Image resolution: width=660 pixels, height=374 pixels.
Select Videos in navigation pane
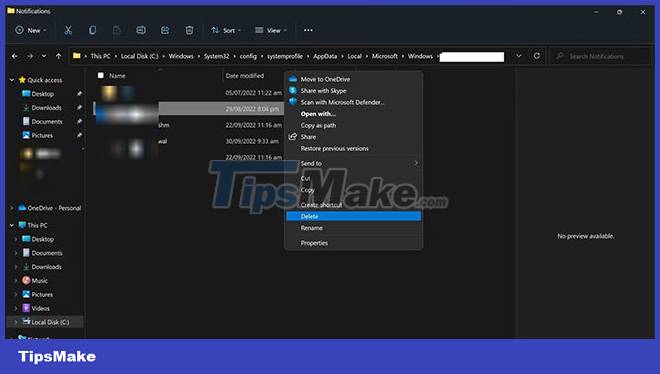tap(40, 308)
